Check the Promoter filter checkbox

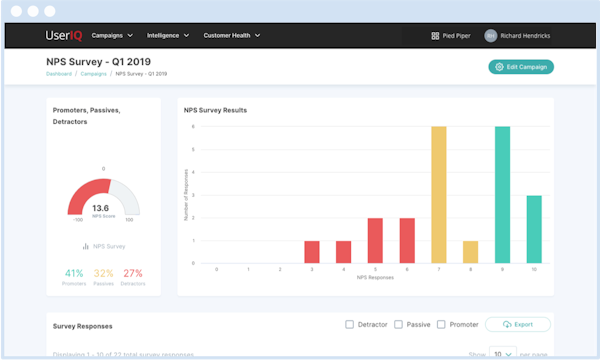click(441, 324)
